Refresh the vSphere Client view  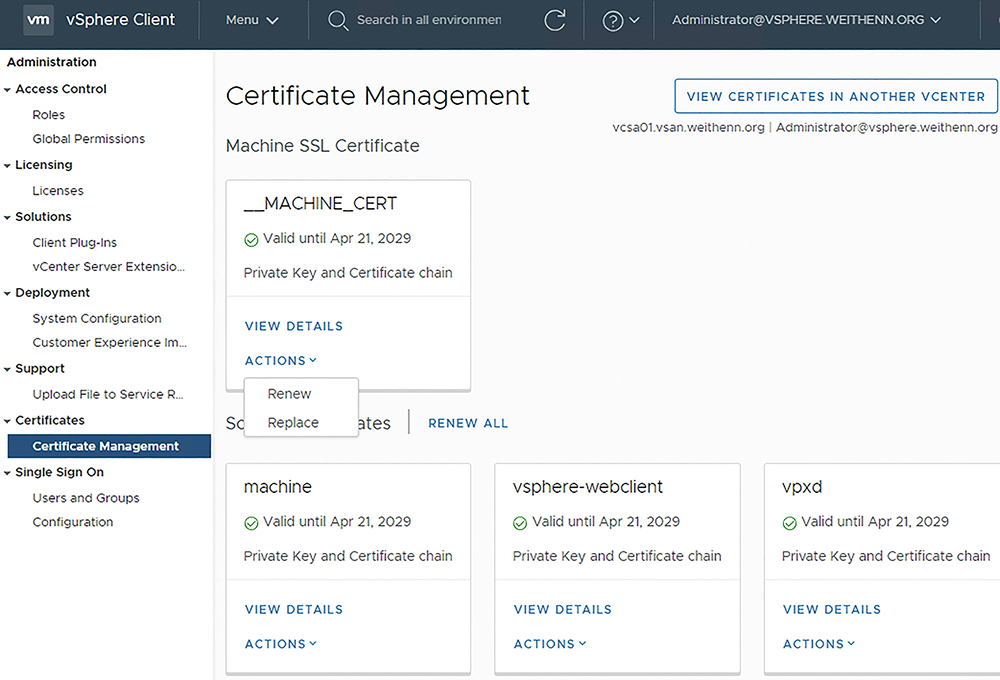point(555,20)
